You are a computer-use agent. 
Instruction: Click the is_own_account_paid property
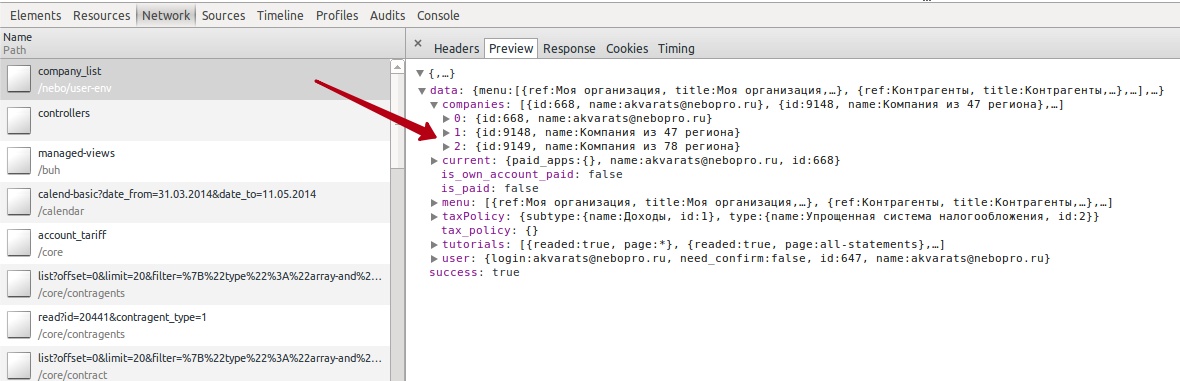(x=532, y=174)
